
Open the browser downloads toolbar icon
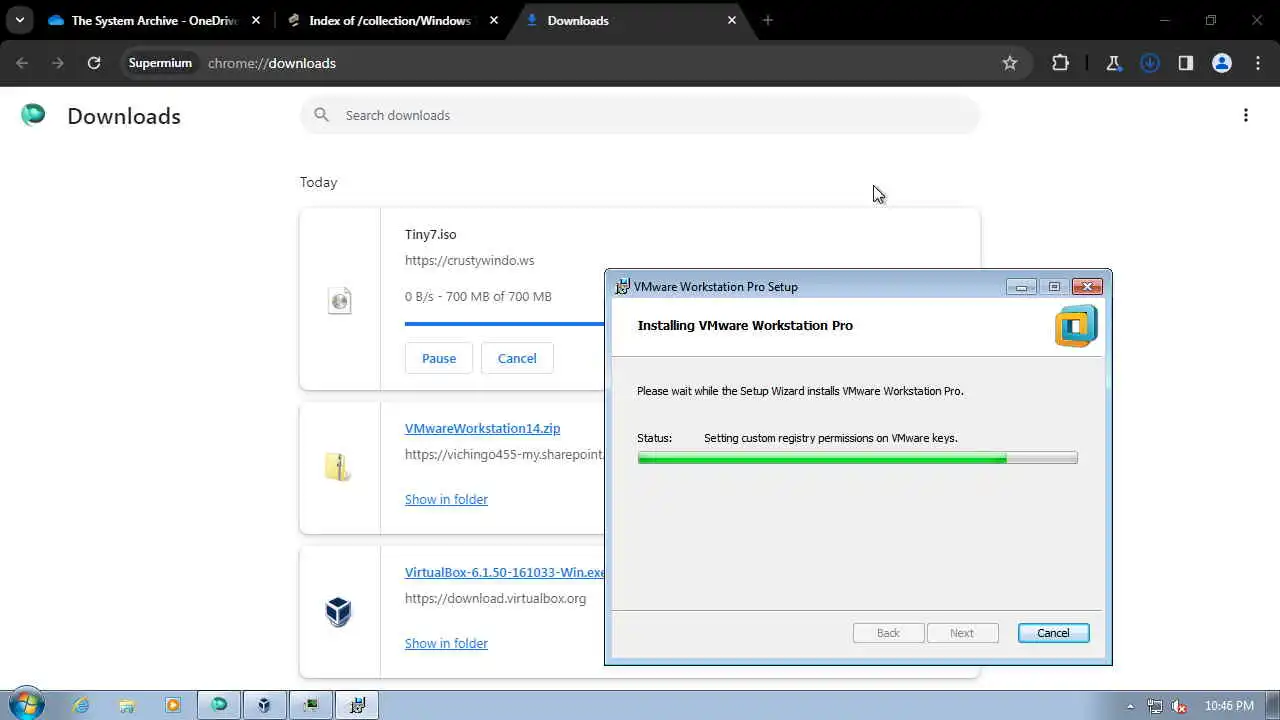click(1150, 63)
